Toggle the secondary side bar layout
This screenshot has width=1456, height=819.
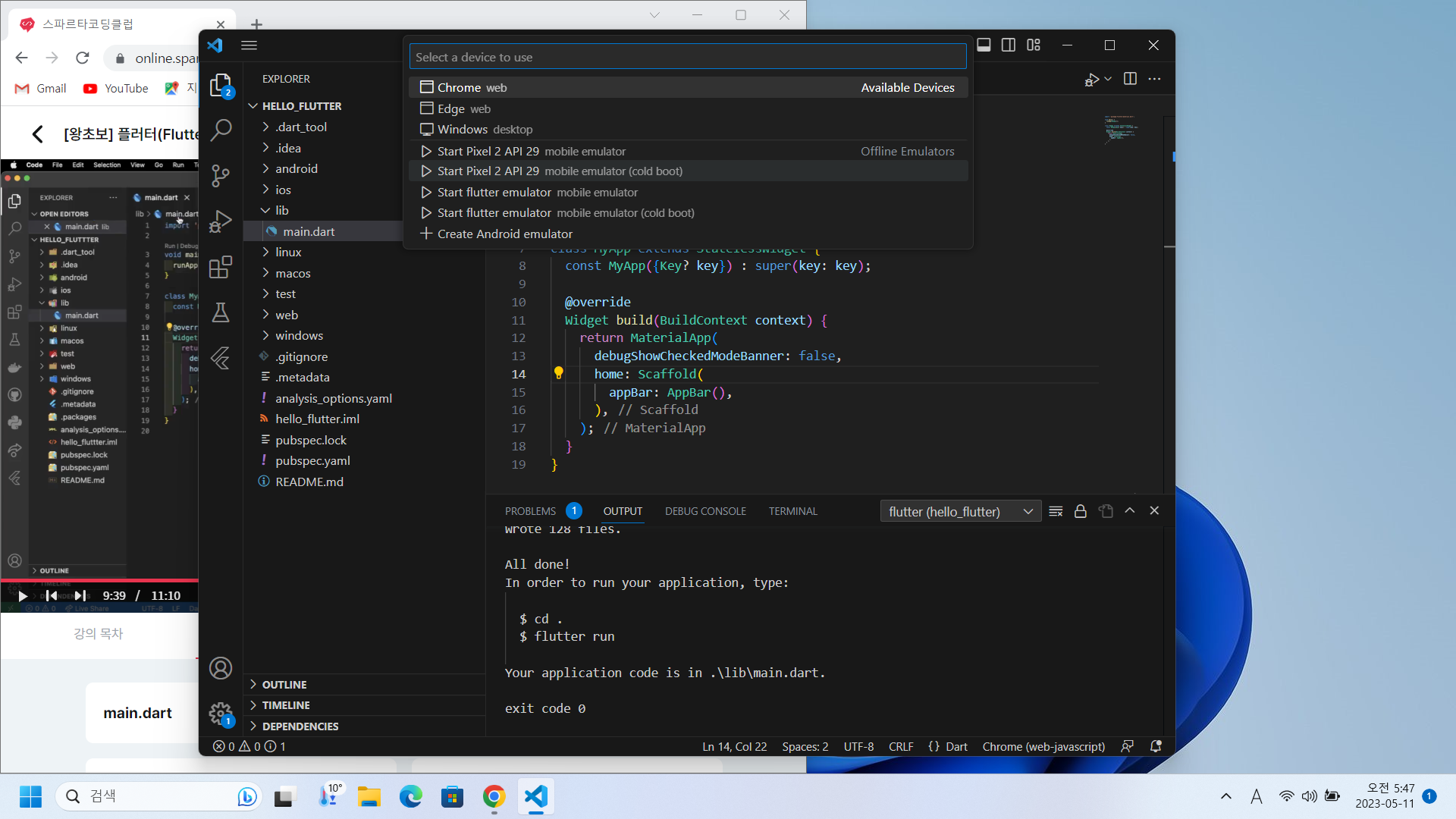(1009, 45)
